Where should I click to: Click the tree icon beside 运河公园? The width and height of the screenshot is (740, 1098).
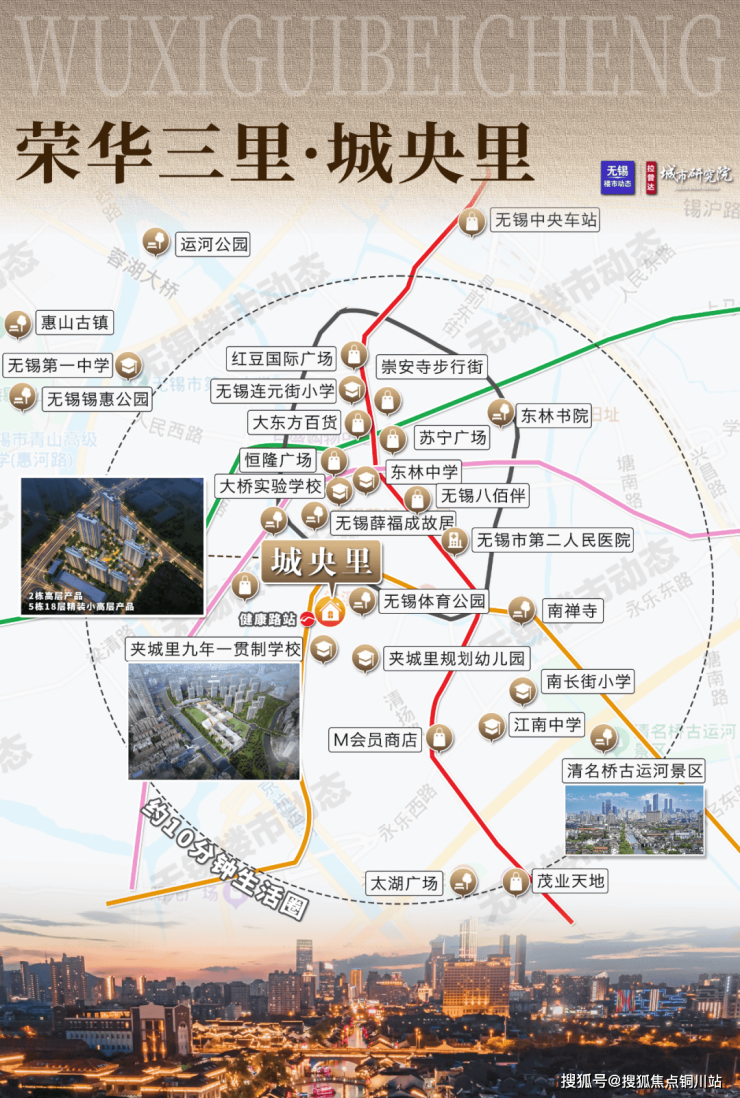pos(155,242)
